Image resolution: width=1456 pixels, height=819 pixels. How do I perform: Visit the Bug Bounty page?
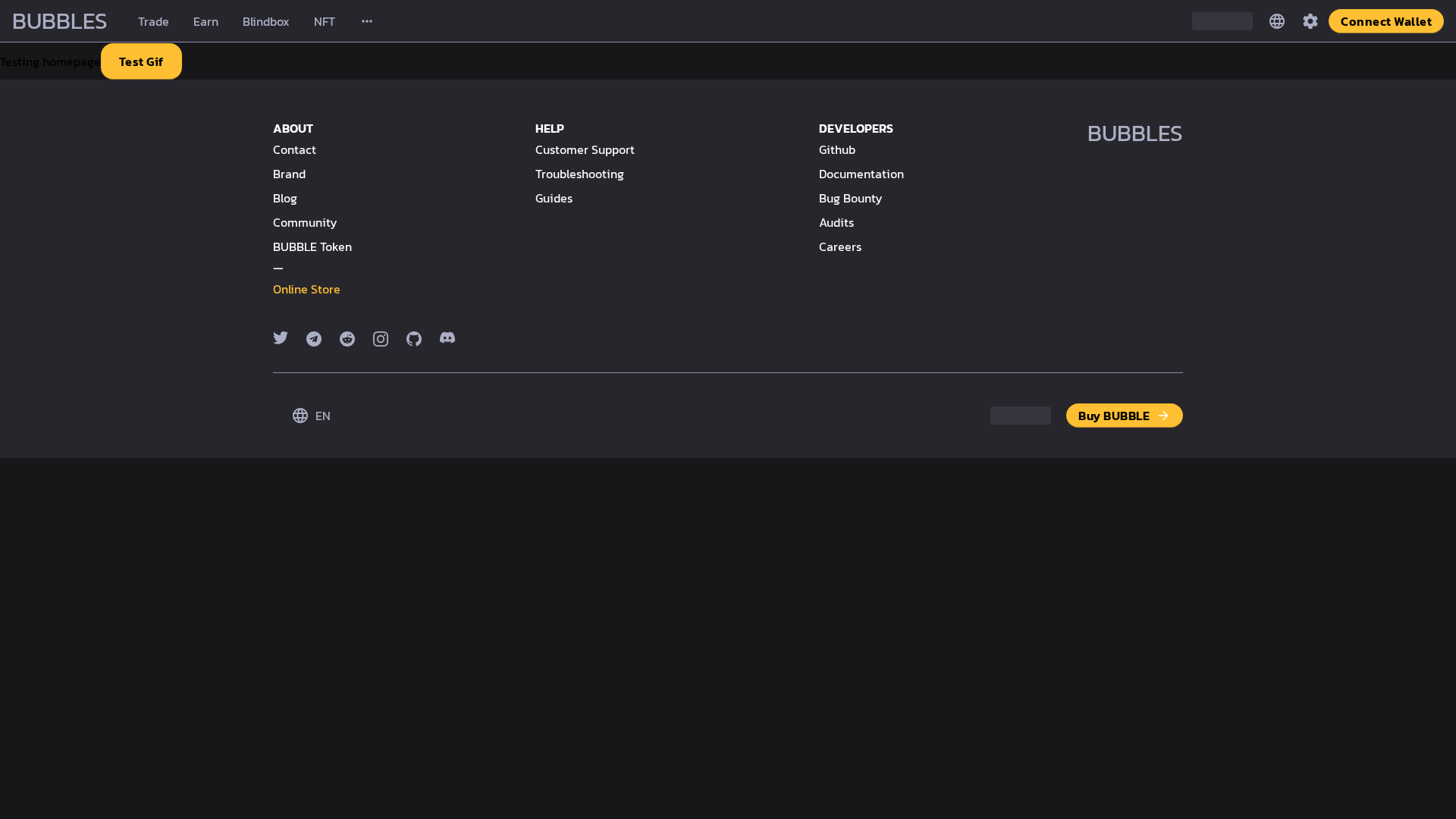coord(850,198)
